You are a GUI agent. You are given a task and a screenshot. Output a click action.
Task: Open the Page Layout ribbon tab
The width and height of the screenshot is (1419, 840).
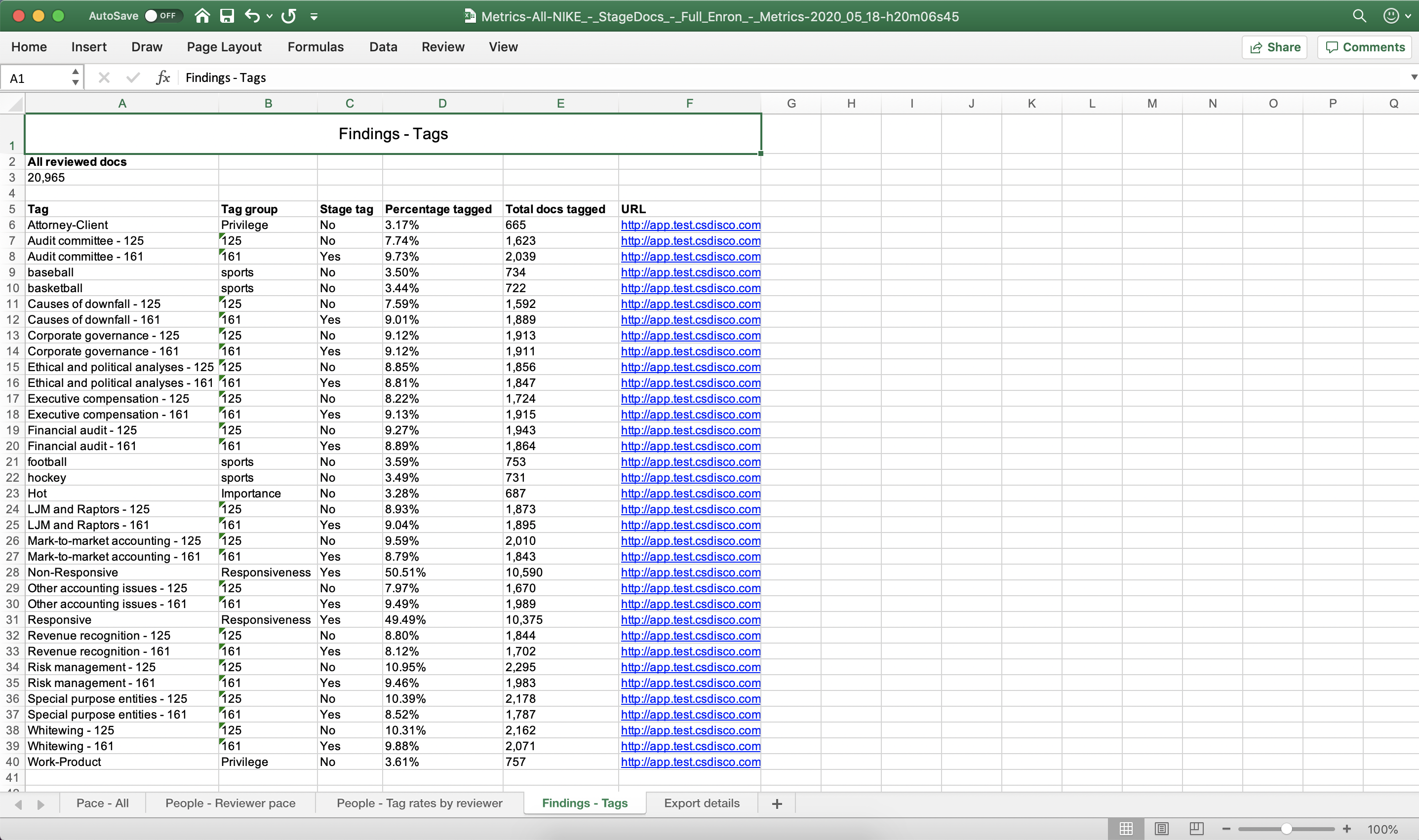coord(224,47)
